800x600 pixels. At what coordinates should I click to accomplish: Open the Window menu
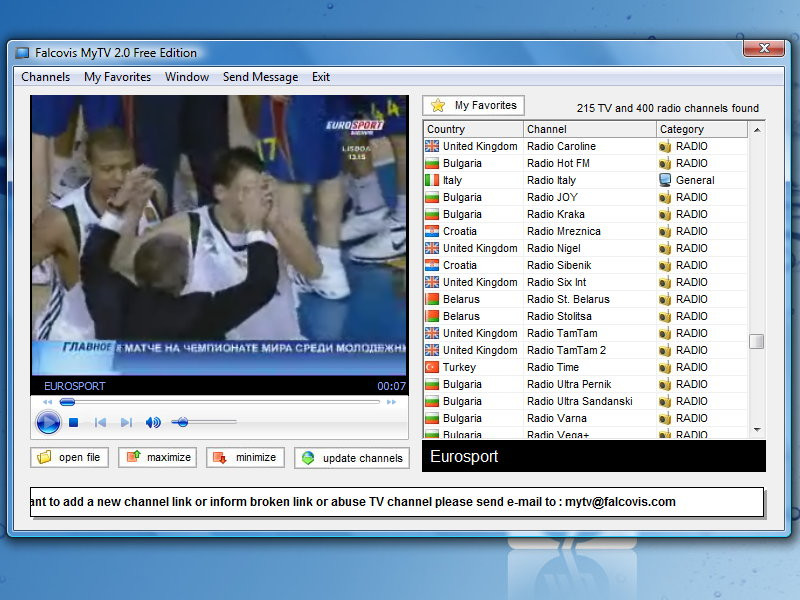187,77
